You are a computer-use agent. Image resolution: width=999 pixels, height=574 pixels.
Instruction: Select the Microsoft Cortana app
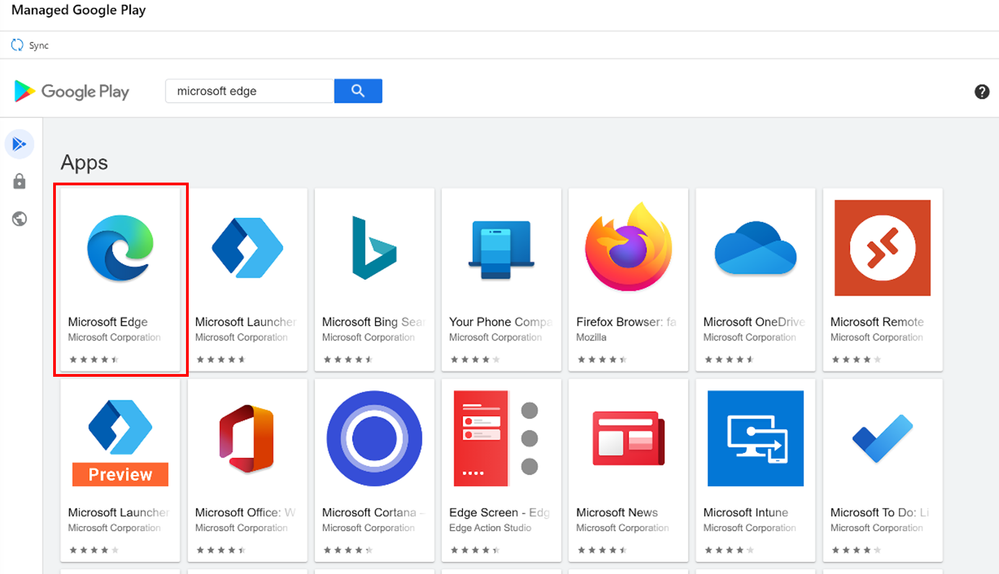click(375, 470)
